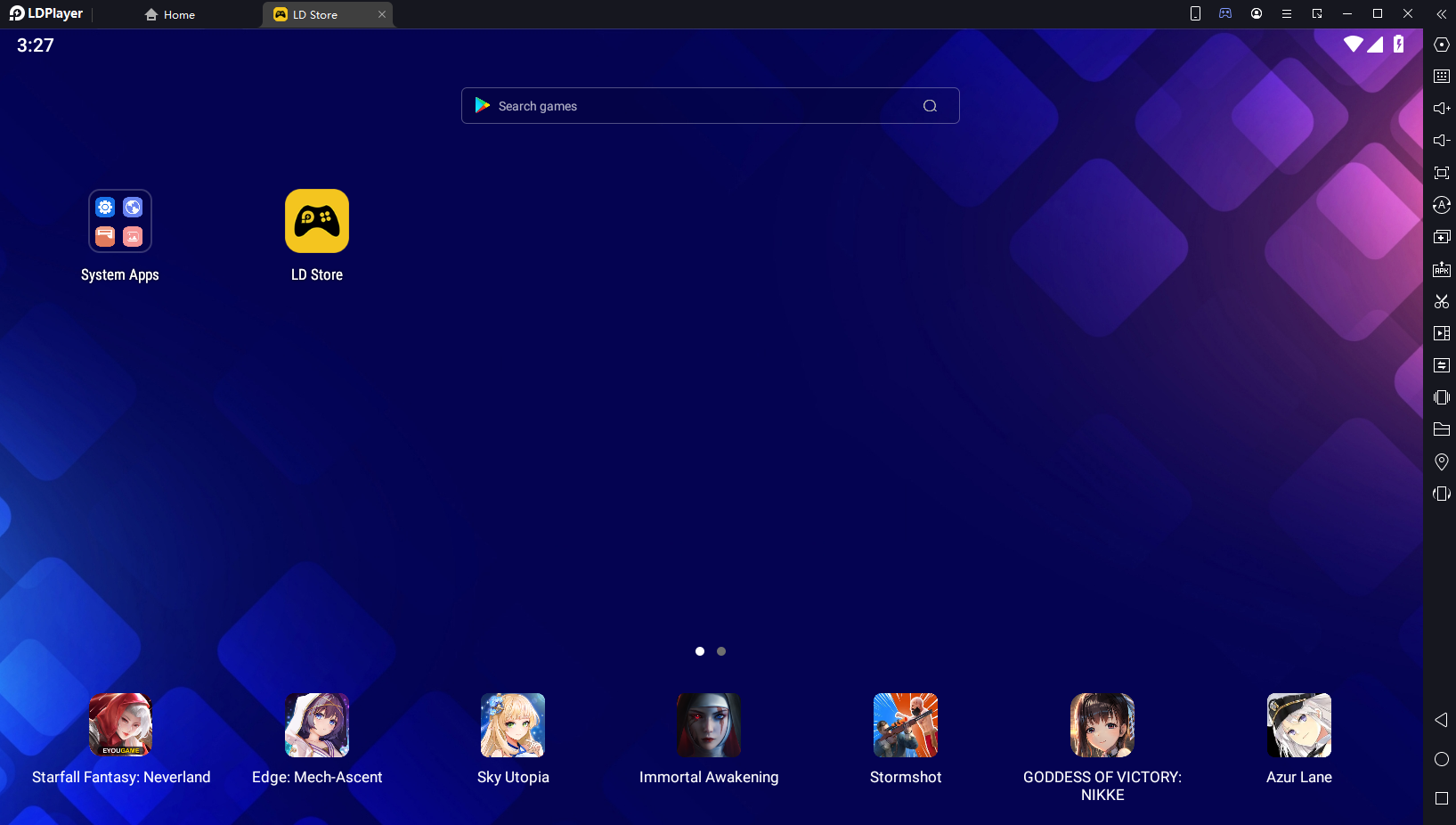Image resolution: width=1456 pixels, height=825 pixels.
Task: Click the Search games input field
Action: tap(710, 106)
